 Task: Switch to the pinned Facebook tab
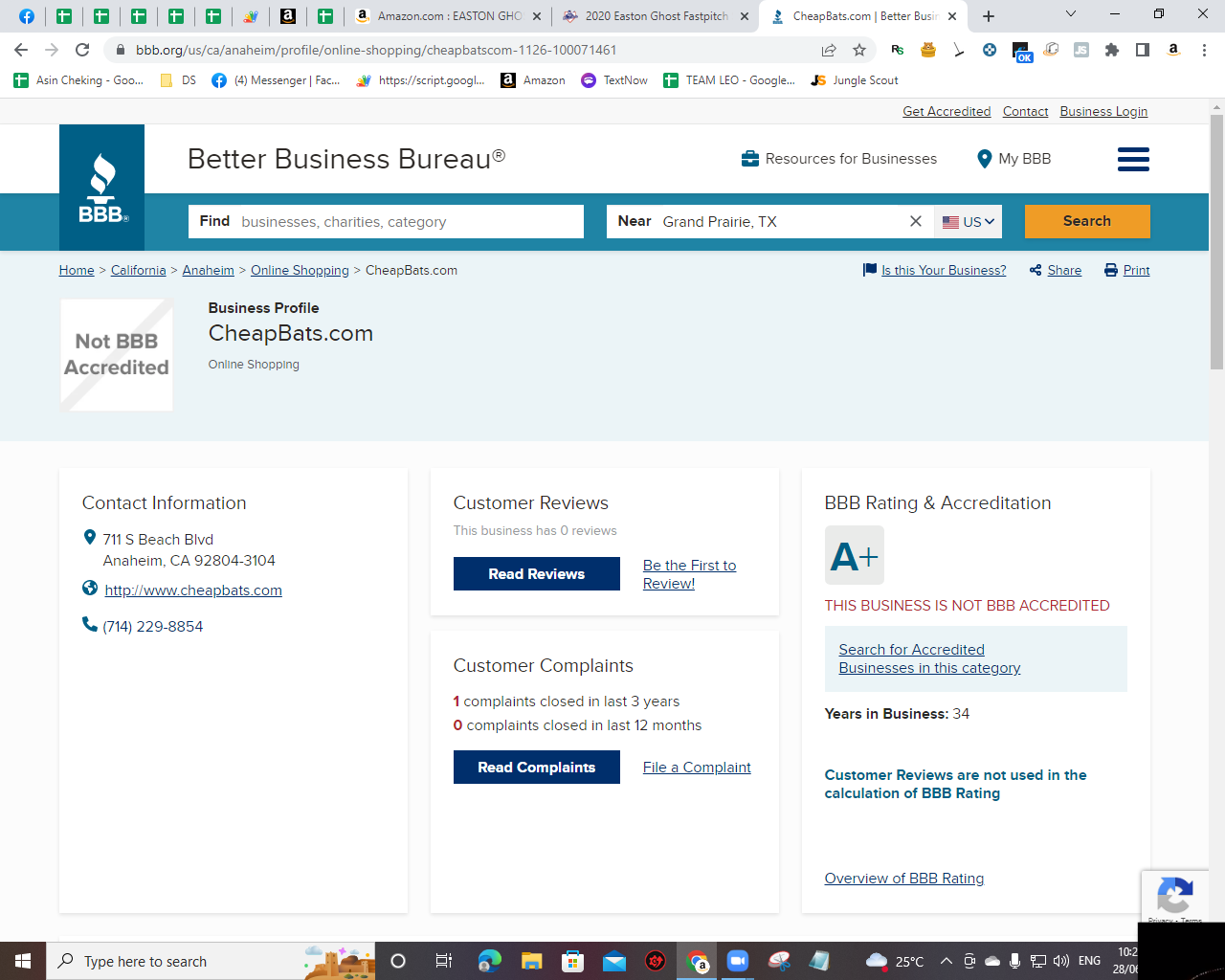[x=26, y=16]
